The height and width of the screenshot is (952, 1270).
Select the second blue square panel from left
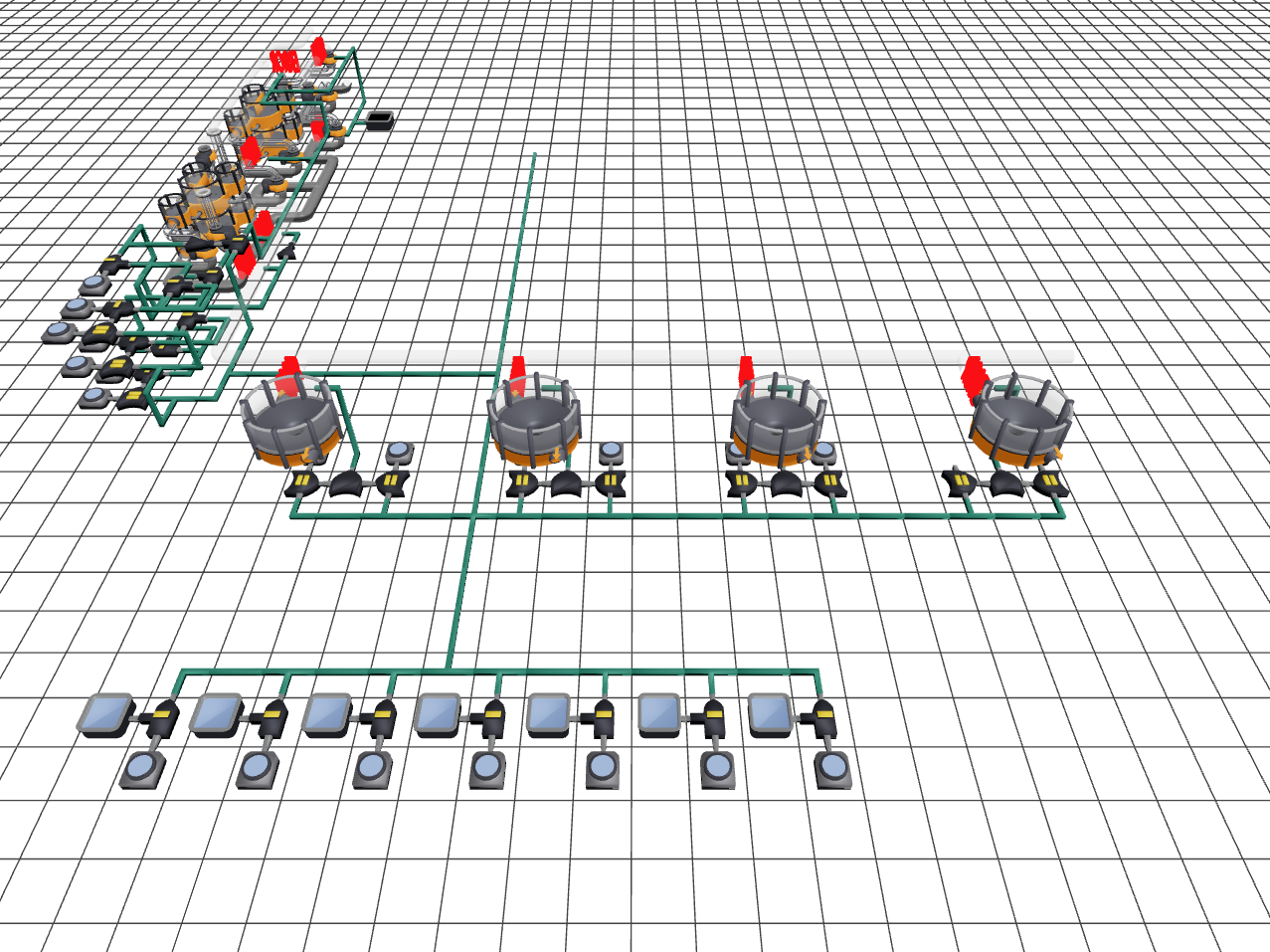click(217, 714)
